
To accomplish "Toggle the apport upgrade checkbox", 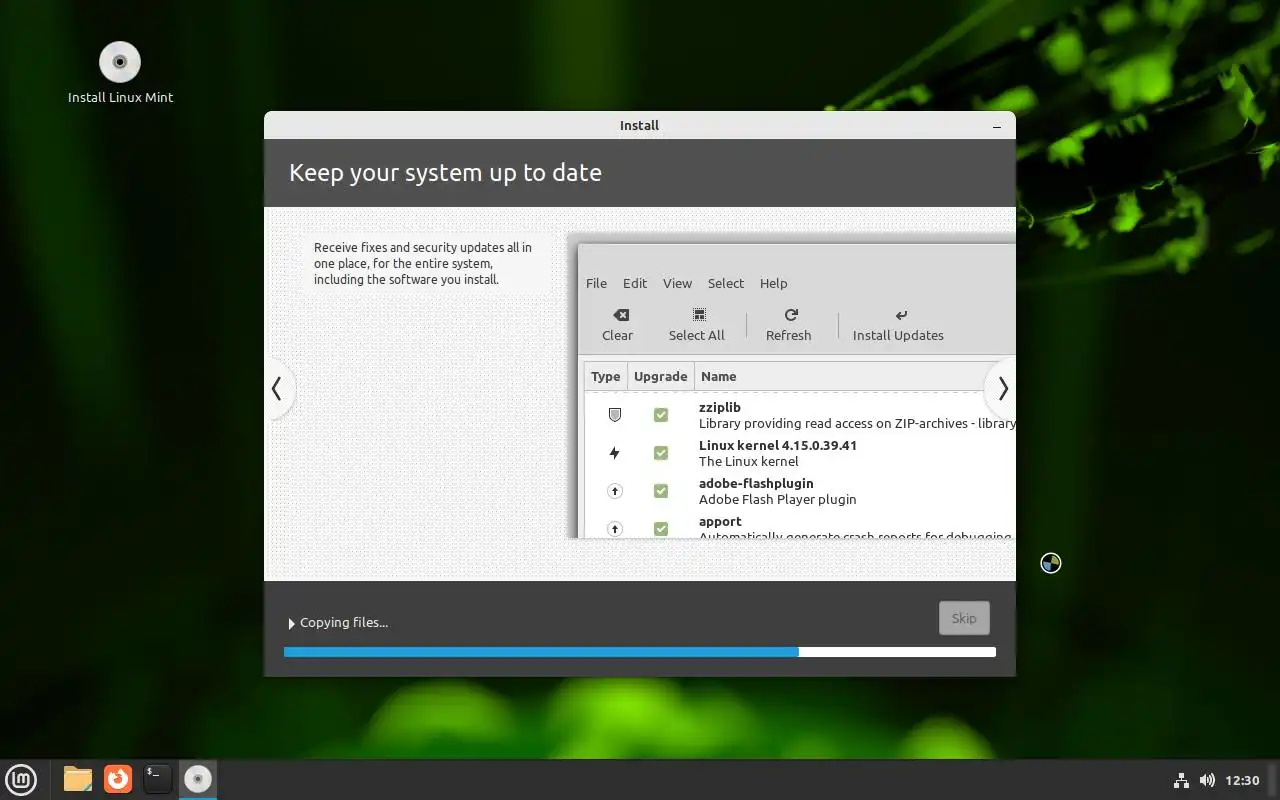I will (661, 529).
